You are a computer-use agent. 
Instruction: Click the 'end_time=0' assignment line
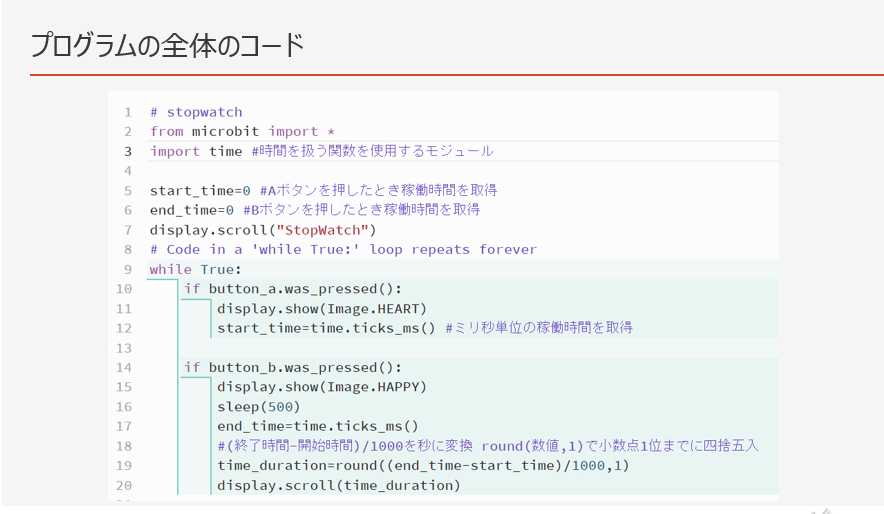(192, 210)
